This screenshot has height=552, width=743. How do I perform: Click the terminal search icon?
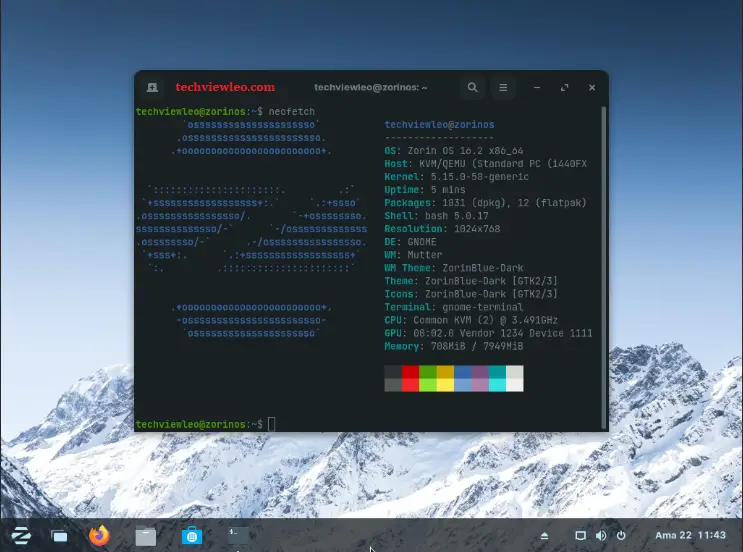472,88
